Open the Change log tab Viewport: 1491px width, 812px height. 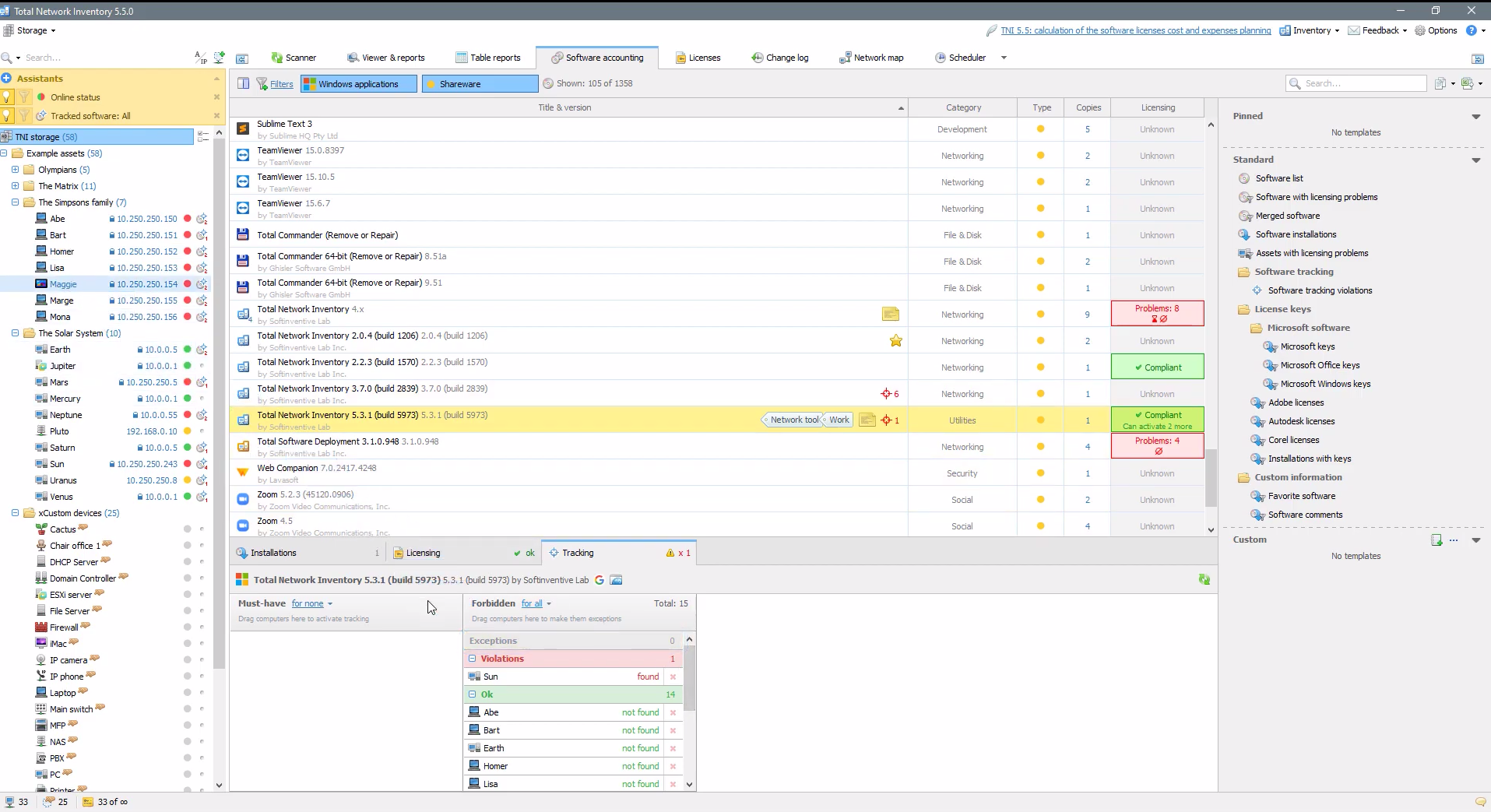click(x=780, y=58)
